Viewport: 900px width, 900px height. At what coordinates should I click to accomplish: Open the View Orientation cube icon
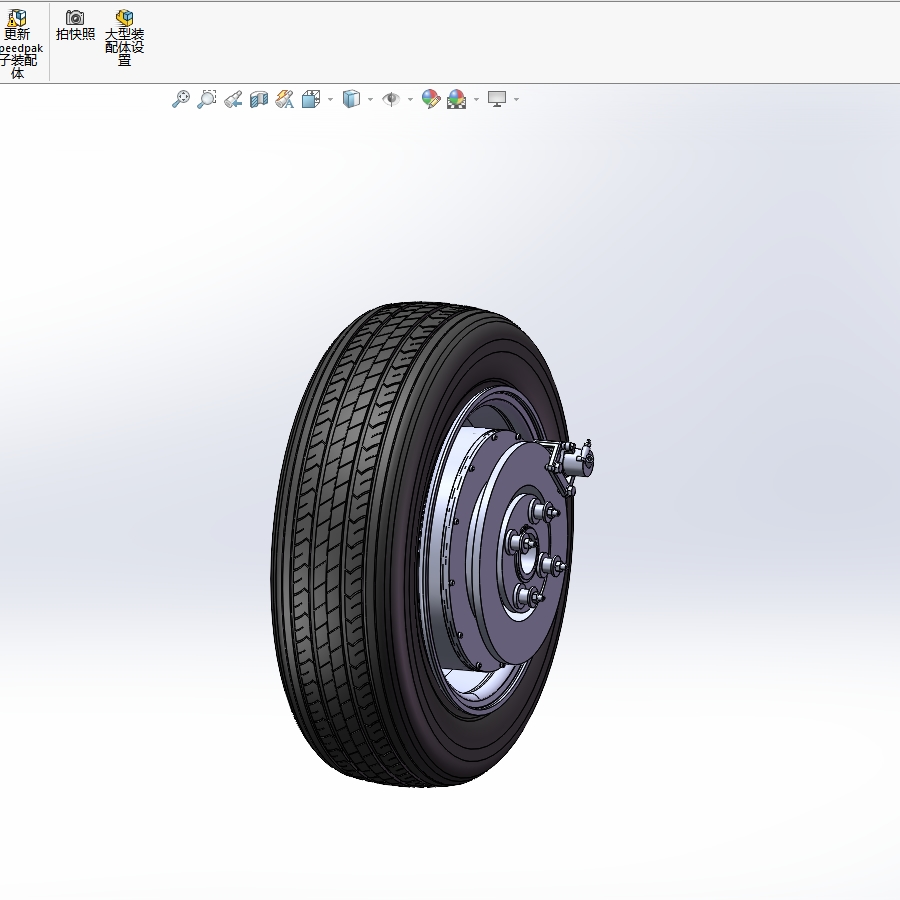[x=311, y=99]
